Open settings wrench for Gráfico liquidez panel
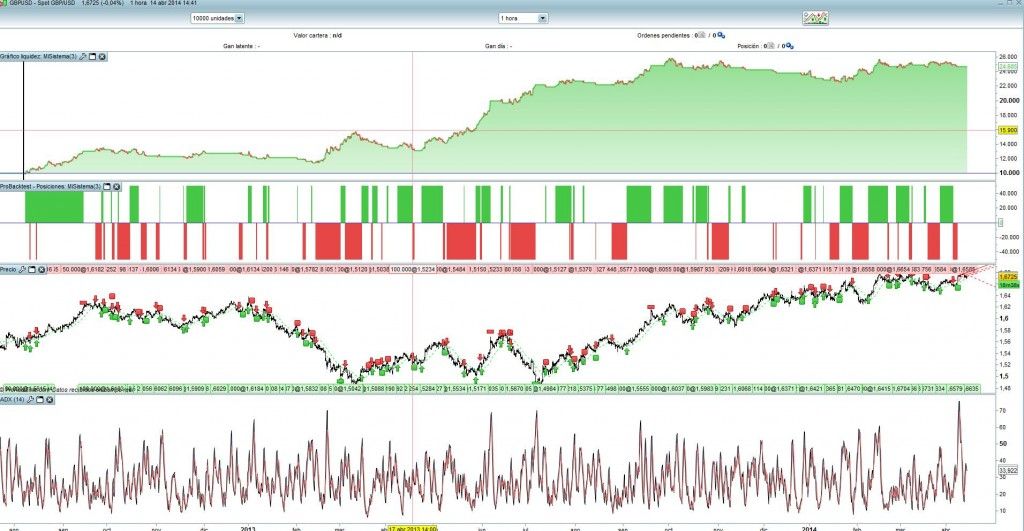1024x531 pixels. (x=83, y=57)
